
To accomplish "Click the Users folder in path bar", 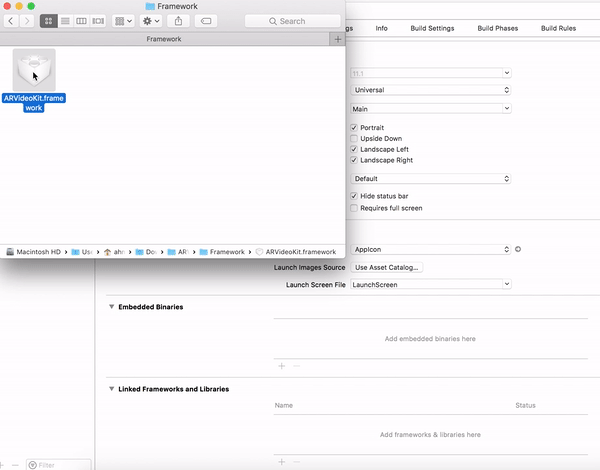I will click(x=82, y=252).
